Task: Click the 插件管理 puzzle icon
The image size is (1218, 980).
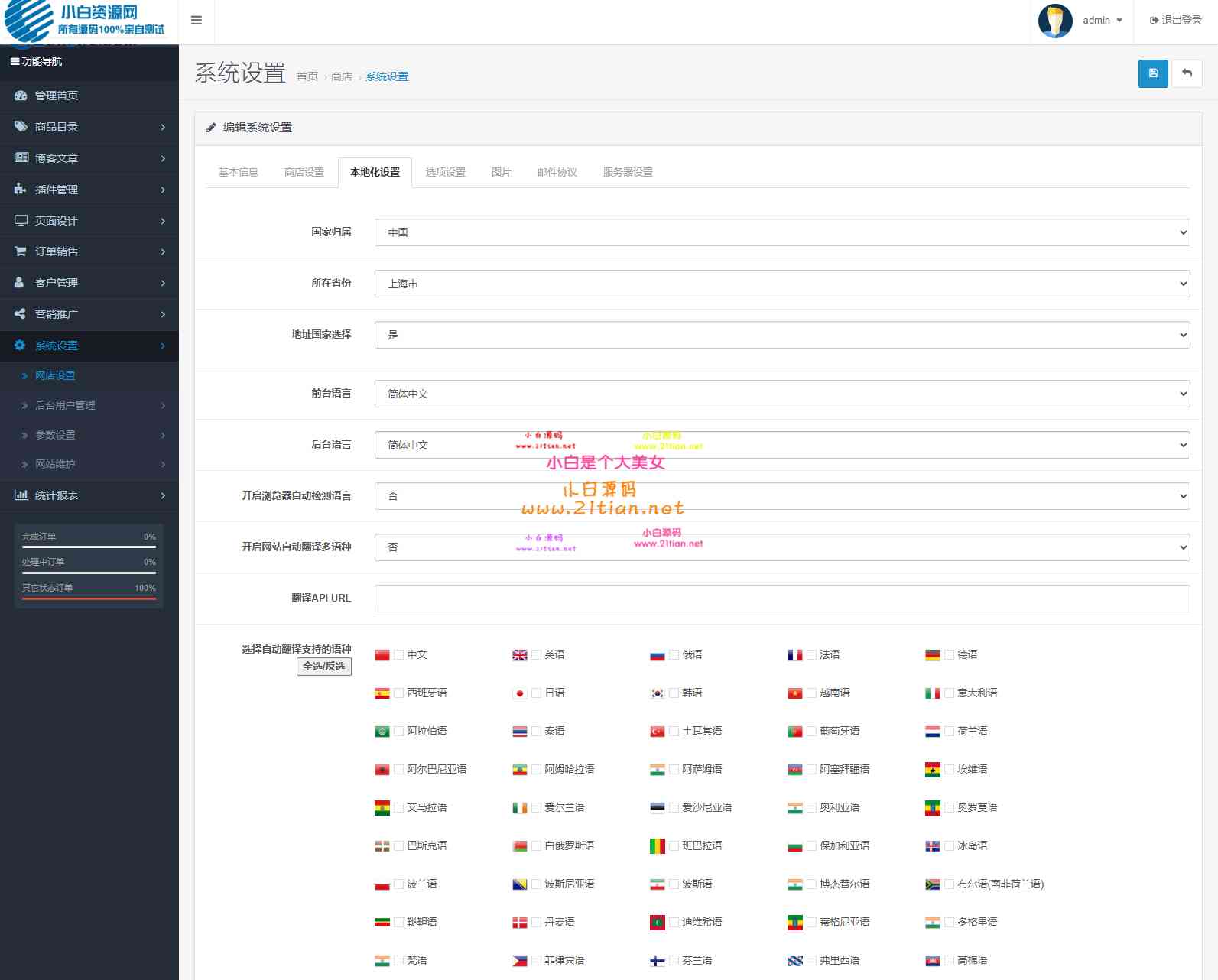Action: click(x=21, y=189)
